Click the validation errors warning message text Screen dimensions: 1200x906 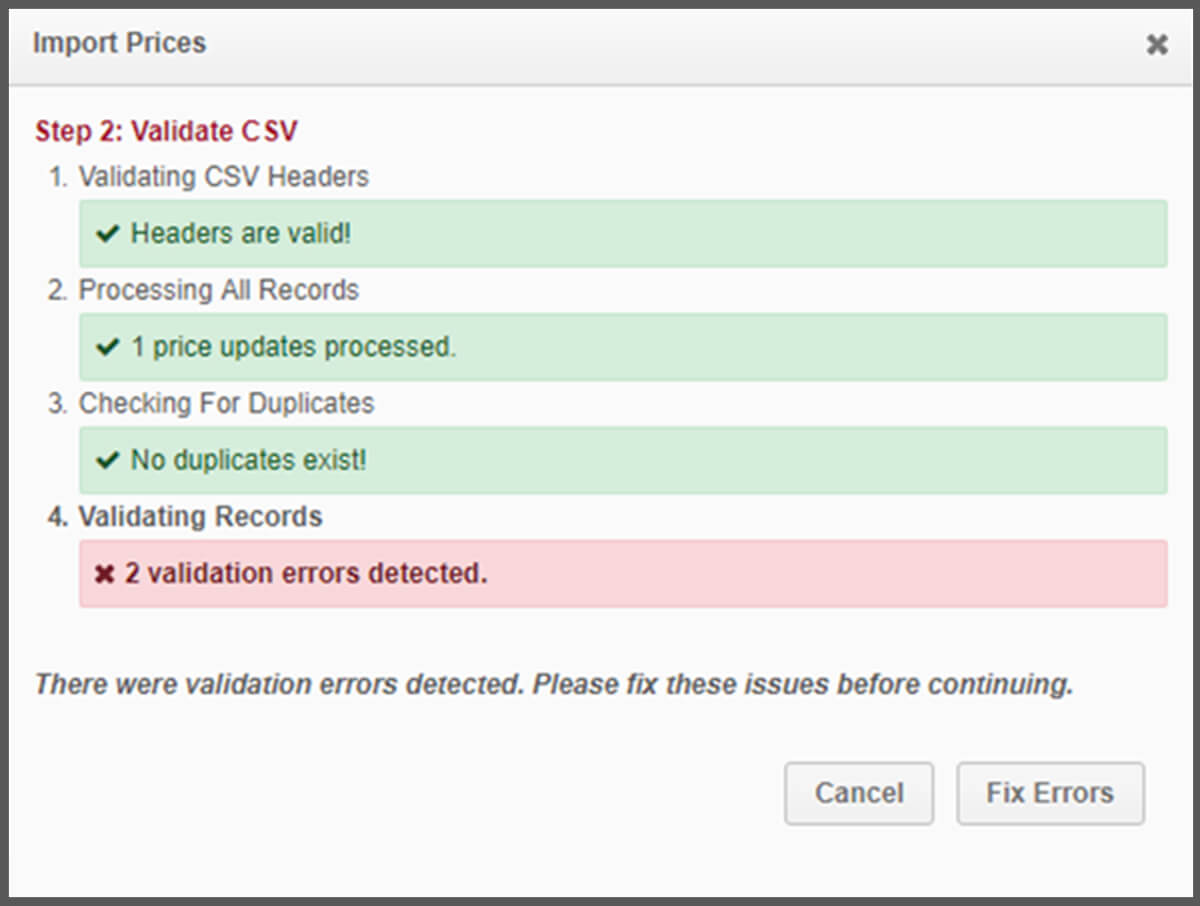[553, 684]
